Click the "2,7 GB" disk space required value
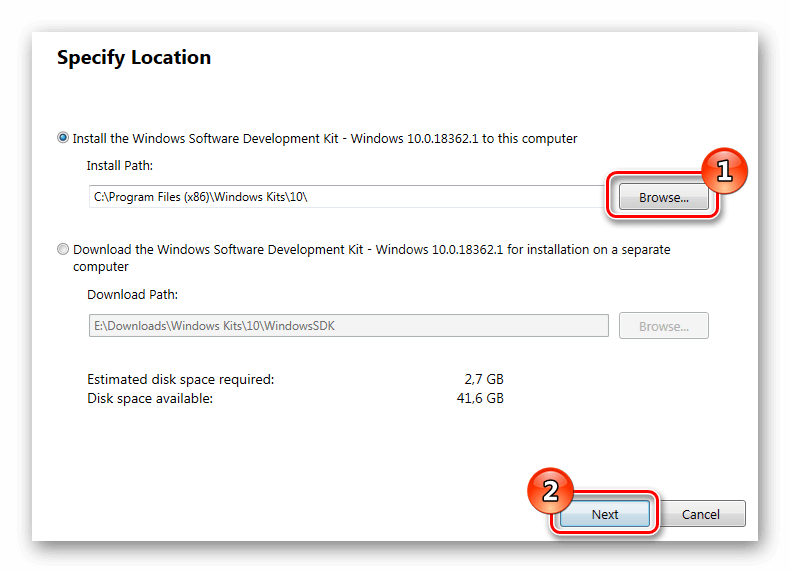Image resolution: width=790 pixels, height=573 pixels. 484,379
